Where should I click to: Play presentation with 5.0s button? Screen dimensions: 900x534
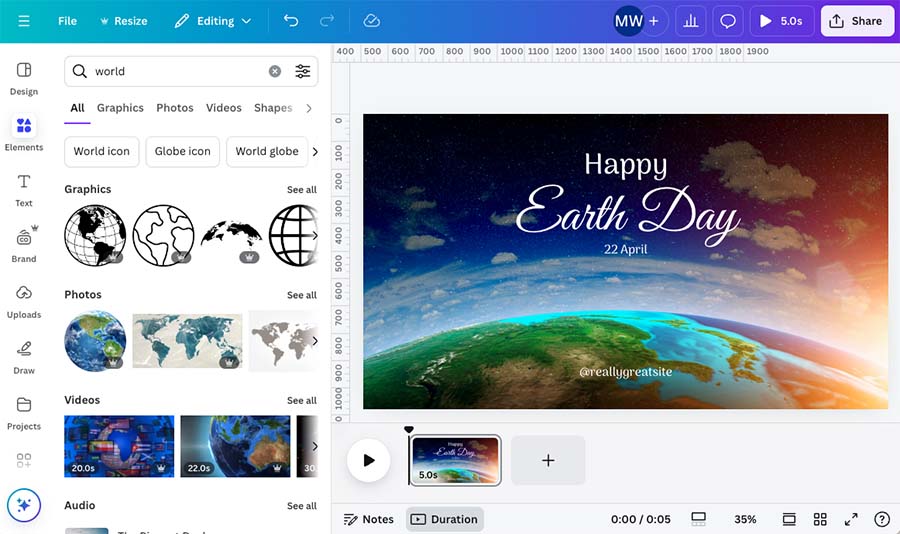point(782,21)
